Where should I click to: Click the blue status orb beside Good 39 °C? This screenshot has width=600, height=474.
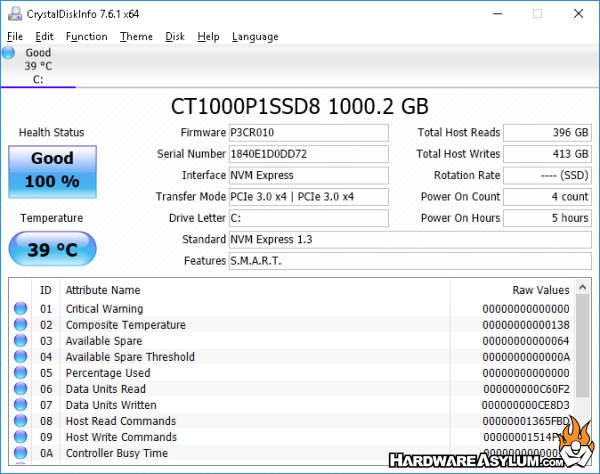pyautogui.click(x=8, y=53)
